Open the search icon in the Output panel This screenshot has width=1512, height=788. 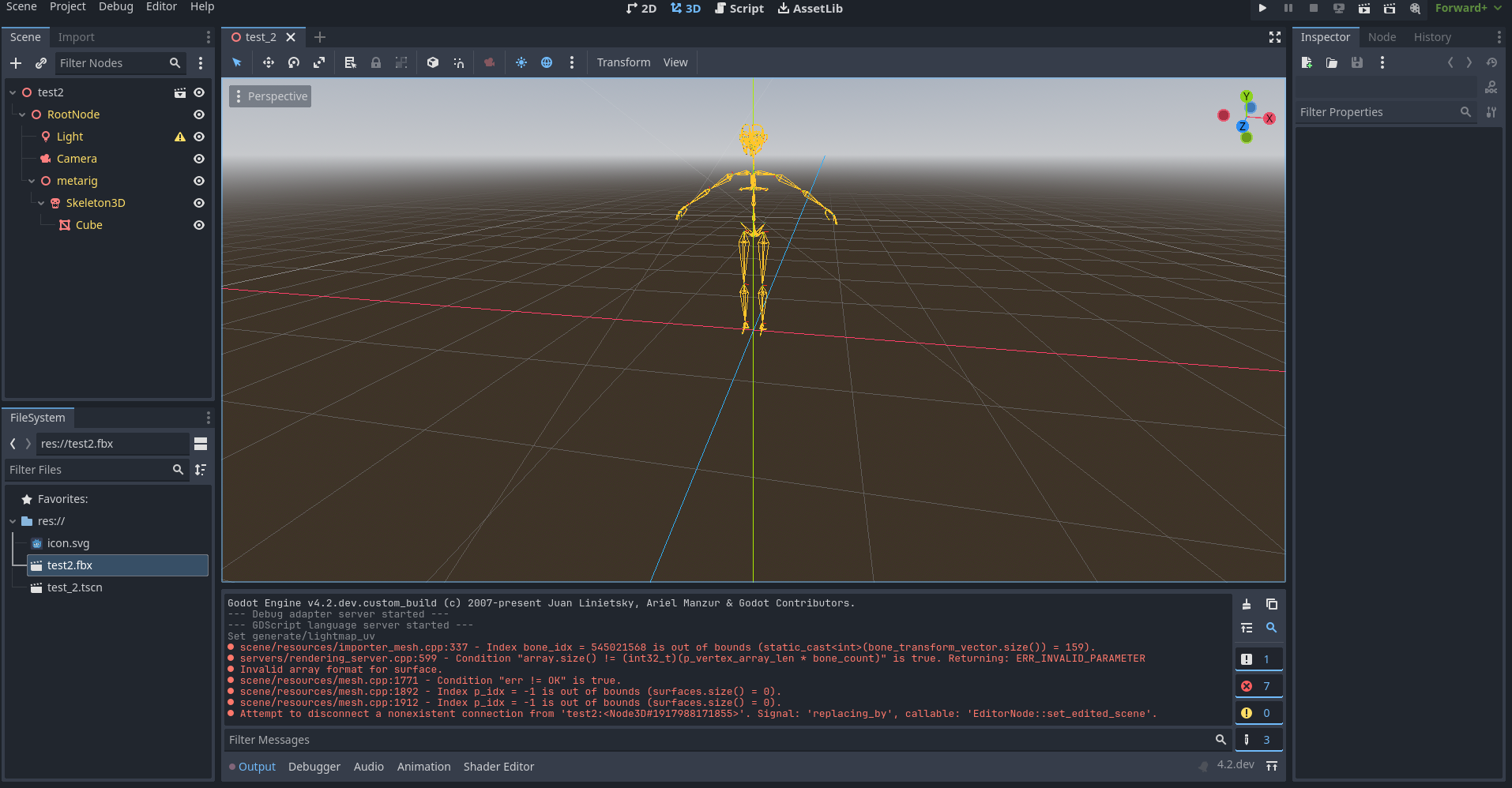pos(1272,629)
